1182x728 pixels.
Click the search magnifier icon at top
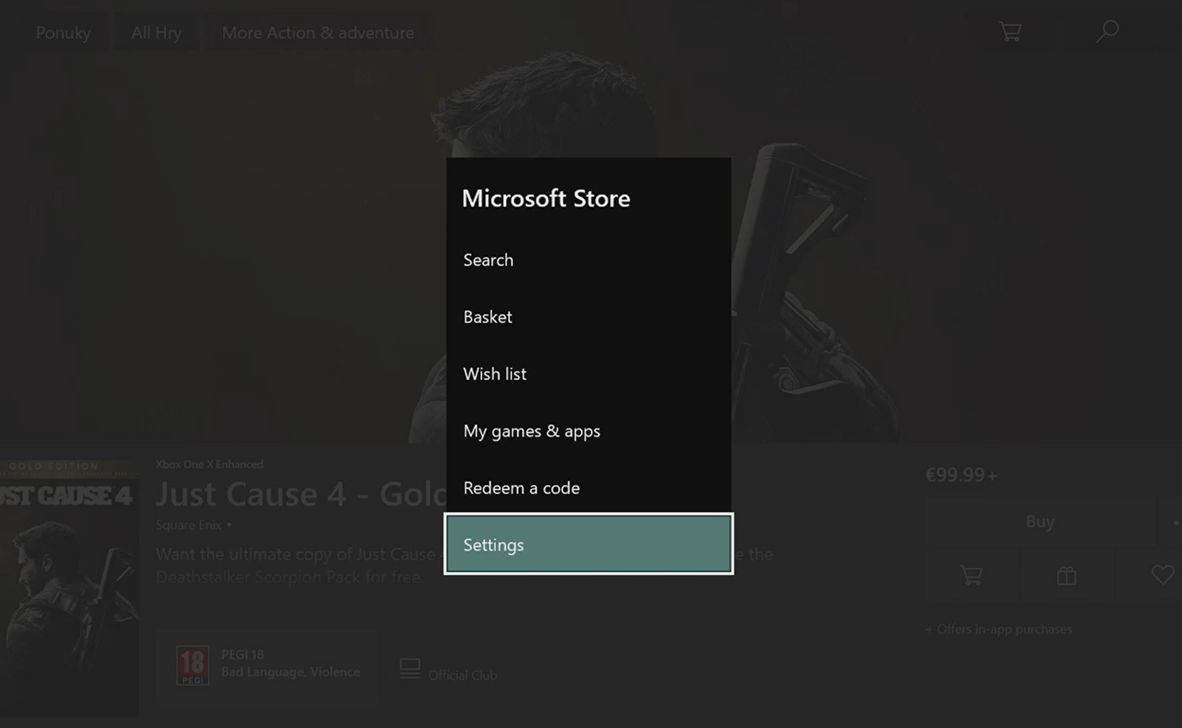pyautogui.click(x=1107, y=32)
